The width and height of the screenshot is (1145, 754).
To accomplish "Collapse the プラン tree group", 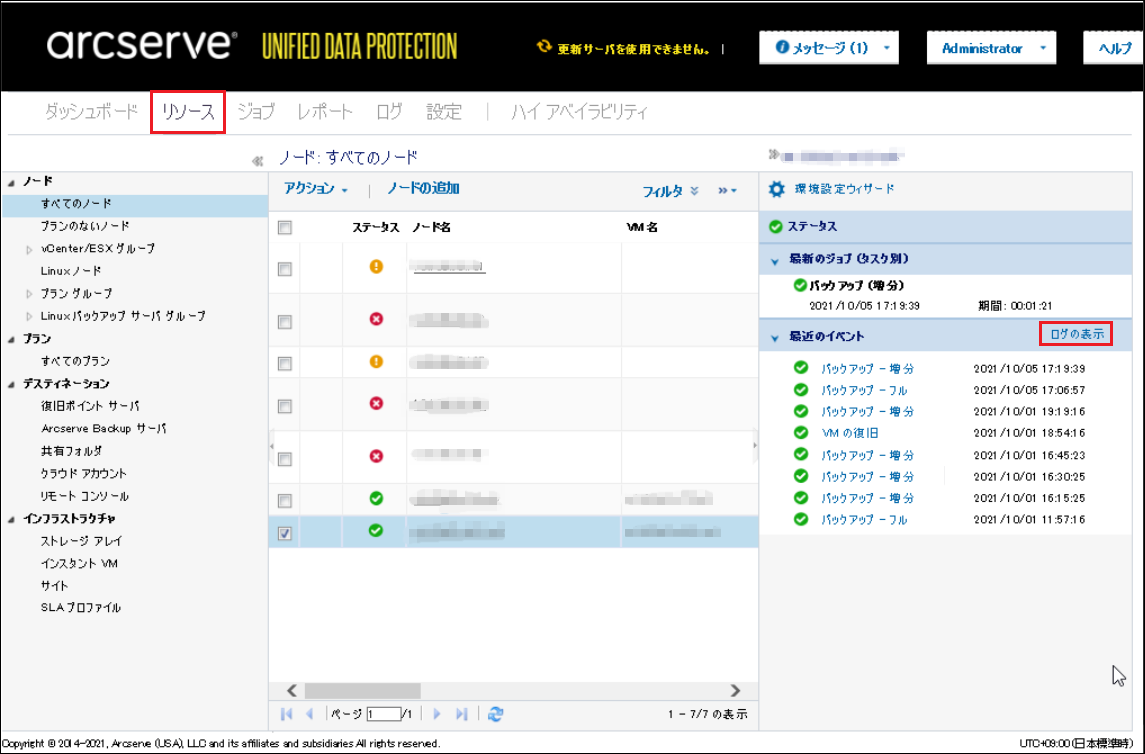I will [x=11, y=339].
